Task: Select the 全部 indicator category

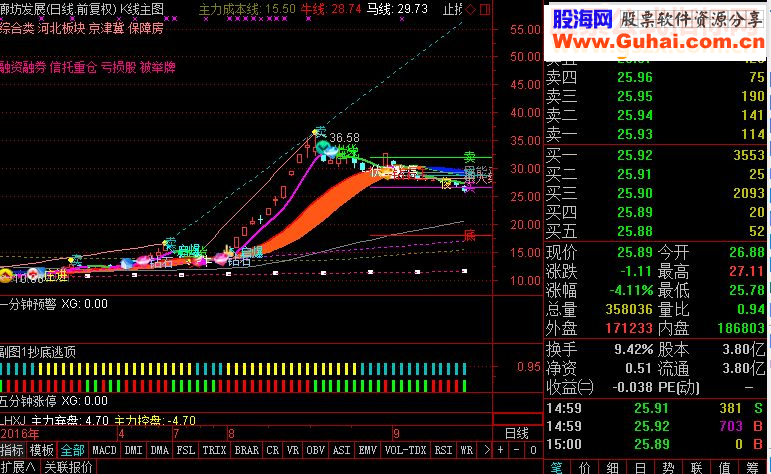Action: (72, 450)
